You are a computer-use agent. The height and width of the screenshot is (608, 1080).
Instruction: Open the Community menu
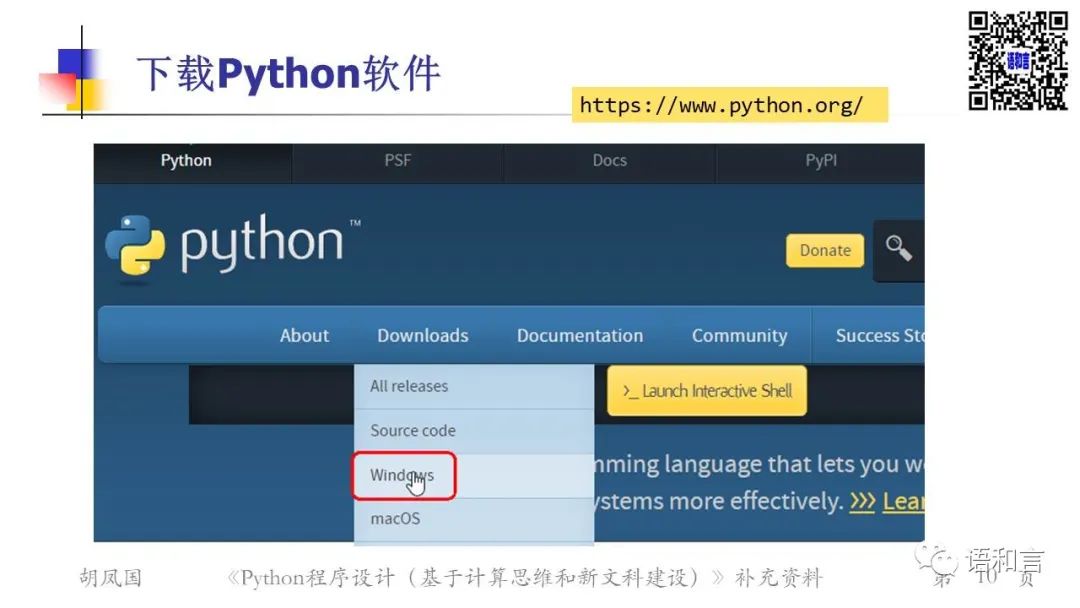(x=740, y=335)
